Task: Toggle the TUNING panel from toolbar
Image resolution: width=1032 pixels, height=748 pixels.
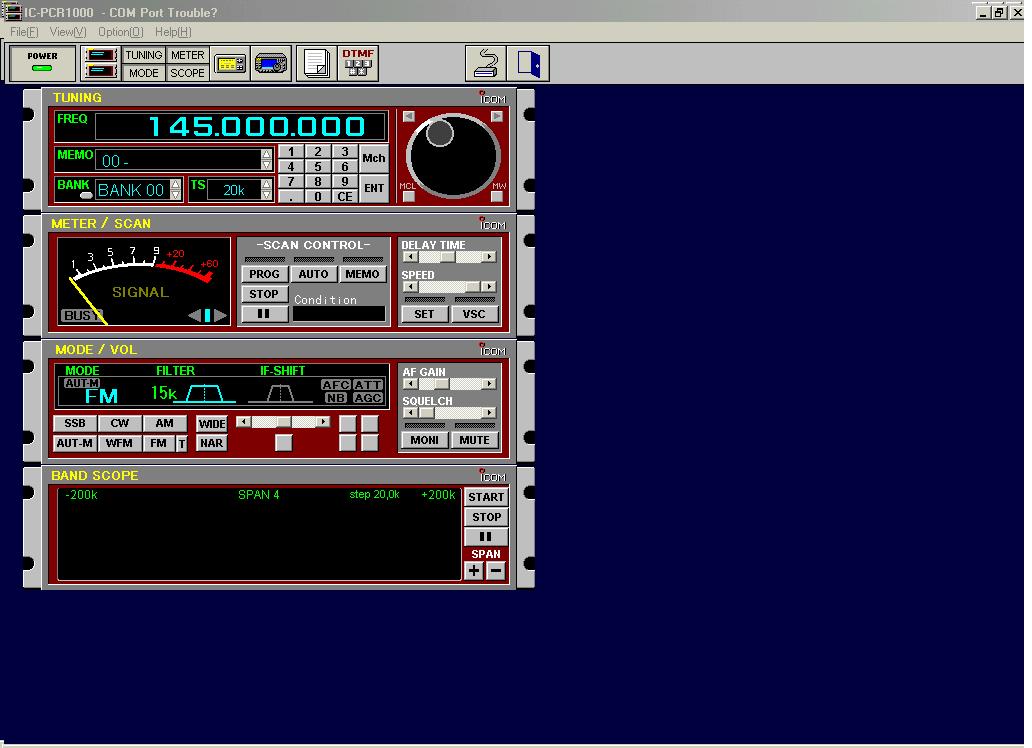Action: coord(143,55)
